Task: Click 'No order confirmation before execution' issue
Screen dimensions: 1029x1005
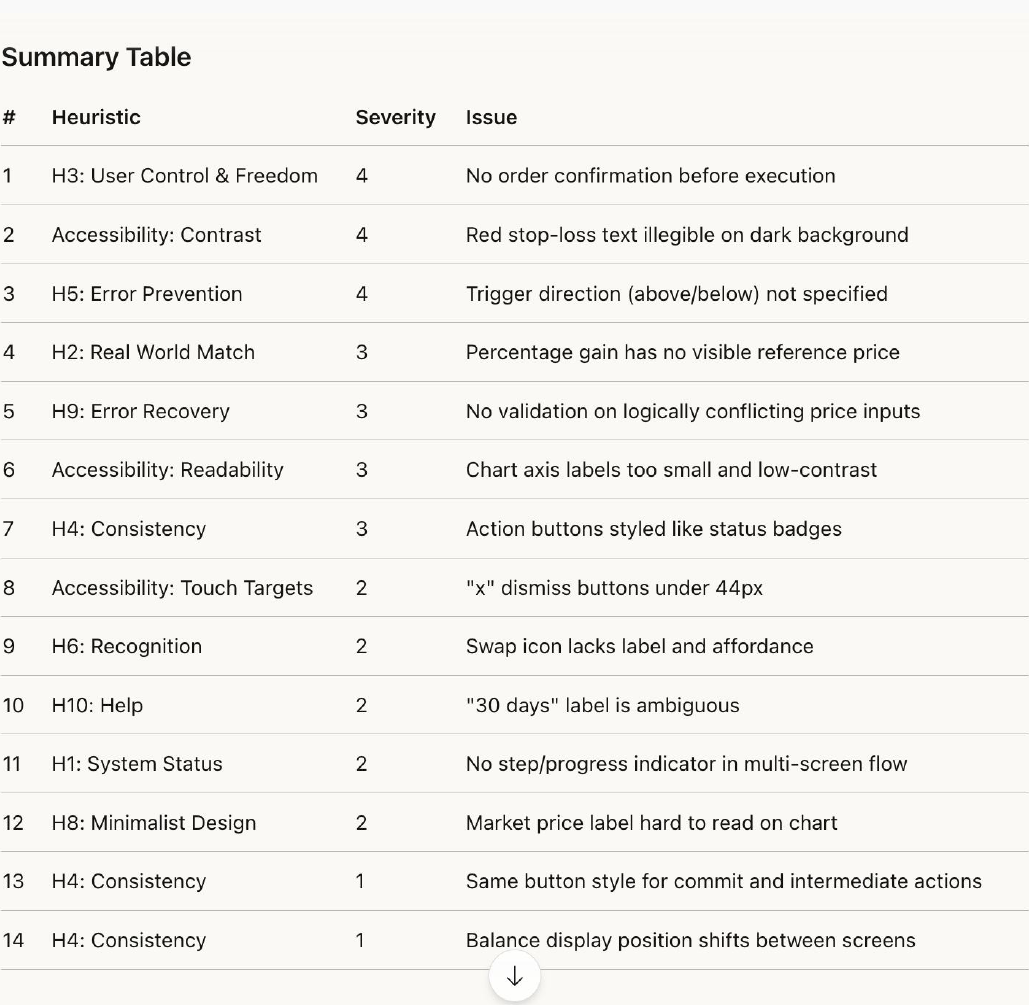Action: pos(650,176)
